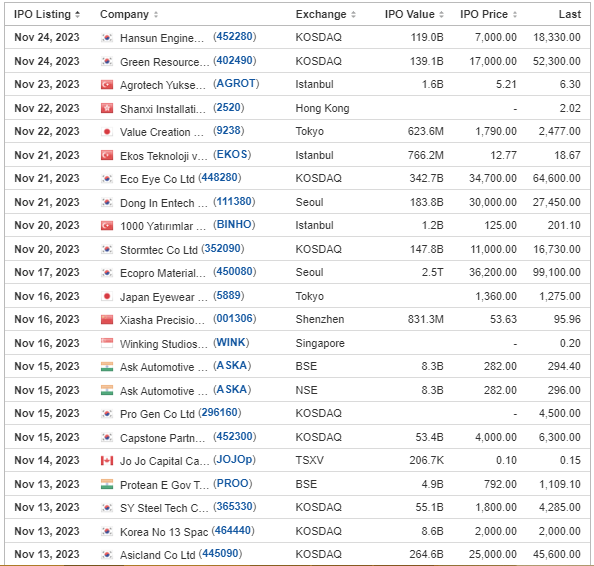Image resolution: width=594 pixels, height=566 pixels.
Task: Sort table by IPO Price column
Action: point(488,14)
